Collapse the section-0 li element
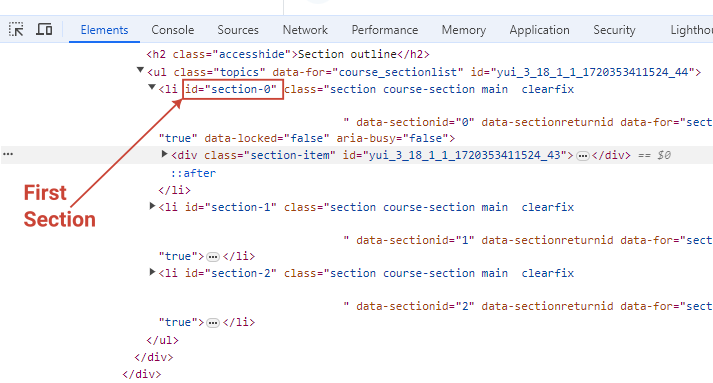 coord(152,87)
